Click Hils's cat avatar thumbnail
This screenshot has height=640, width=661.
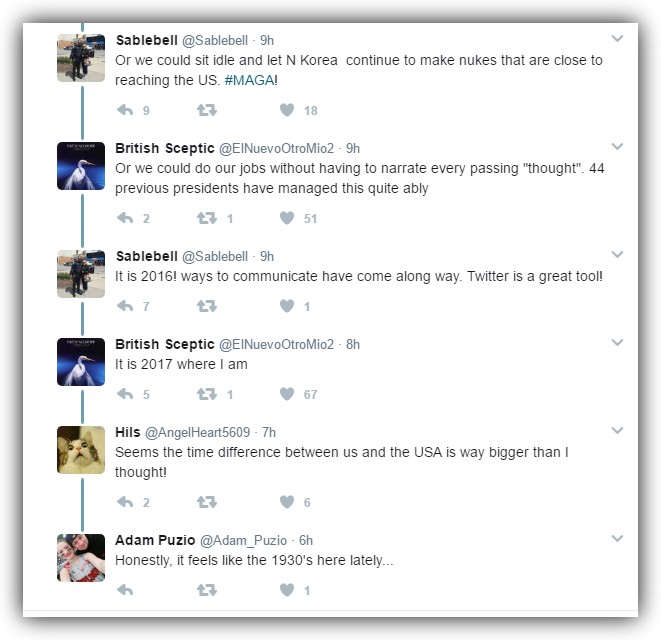pyautogui.click(x=81, y=449)
